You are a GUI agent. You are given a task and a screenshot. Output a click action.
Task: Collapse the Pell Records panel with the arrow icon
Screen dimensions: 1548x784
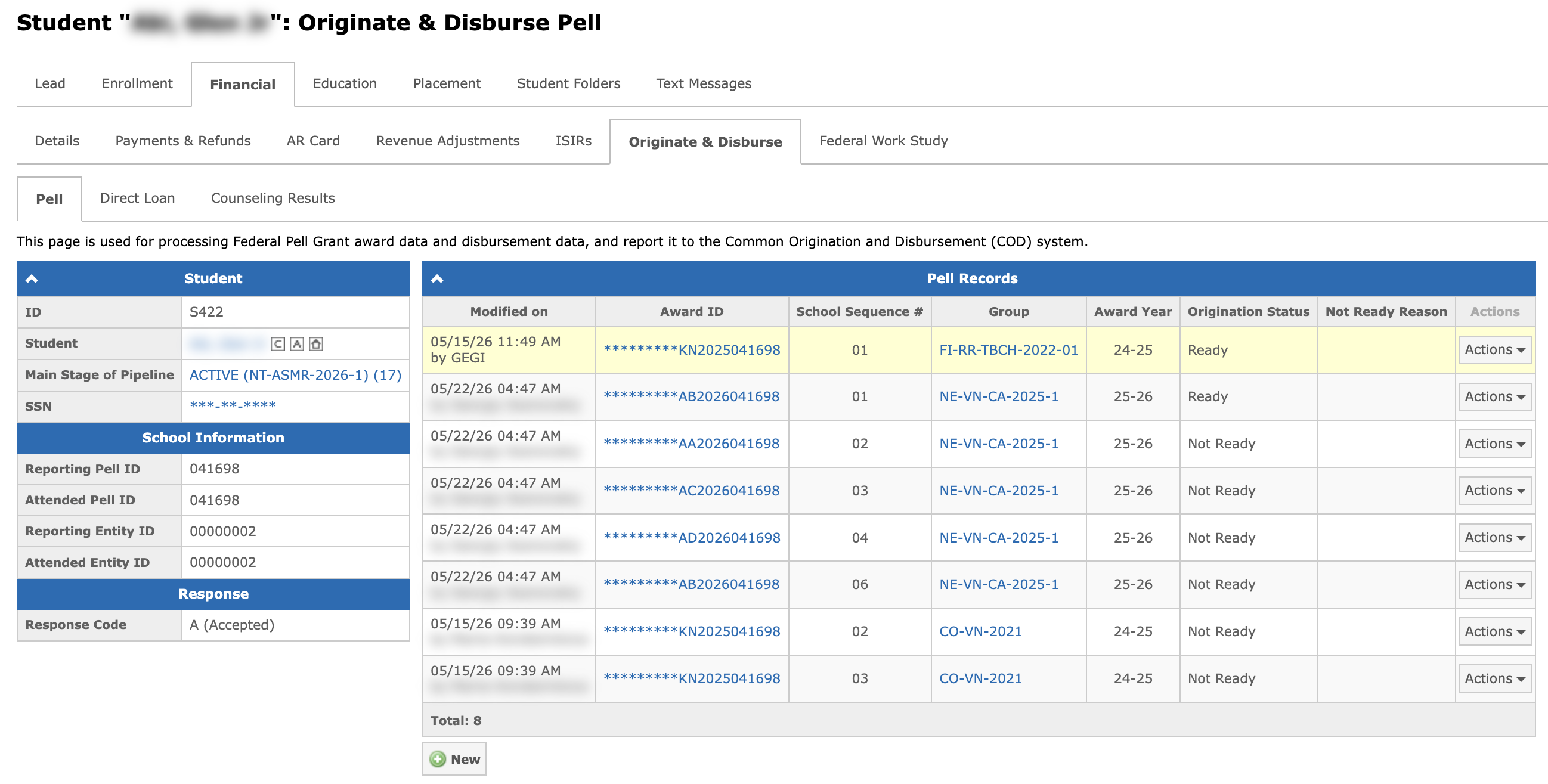(x=437, y=278)
